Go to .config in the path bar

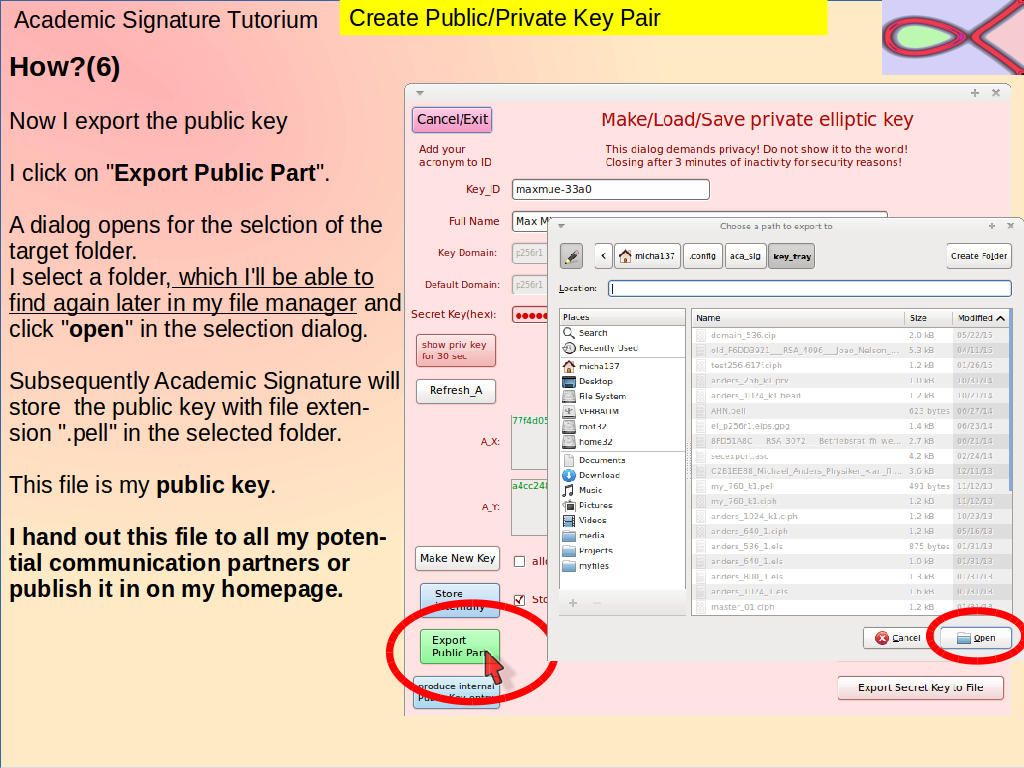(703, 256)
